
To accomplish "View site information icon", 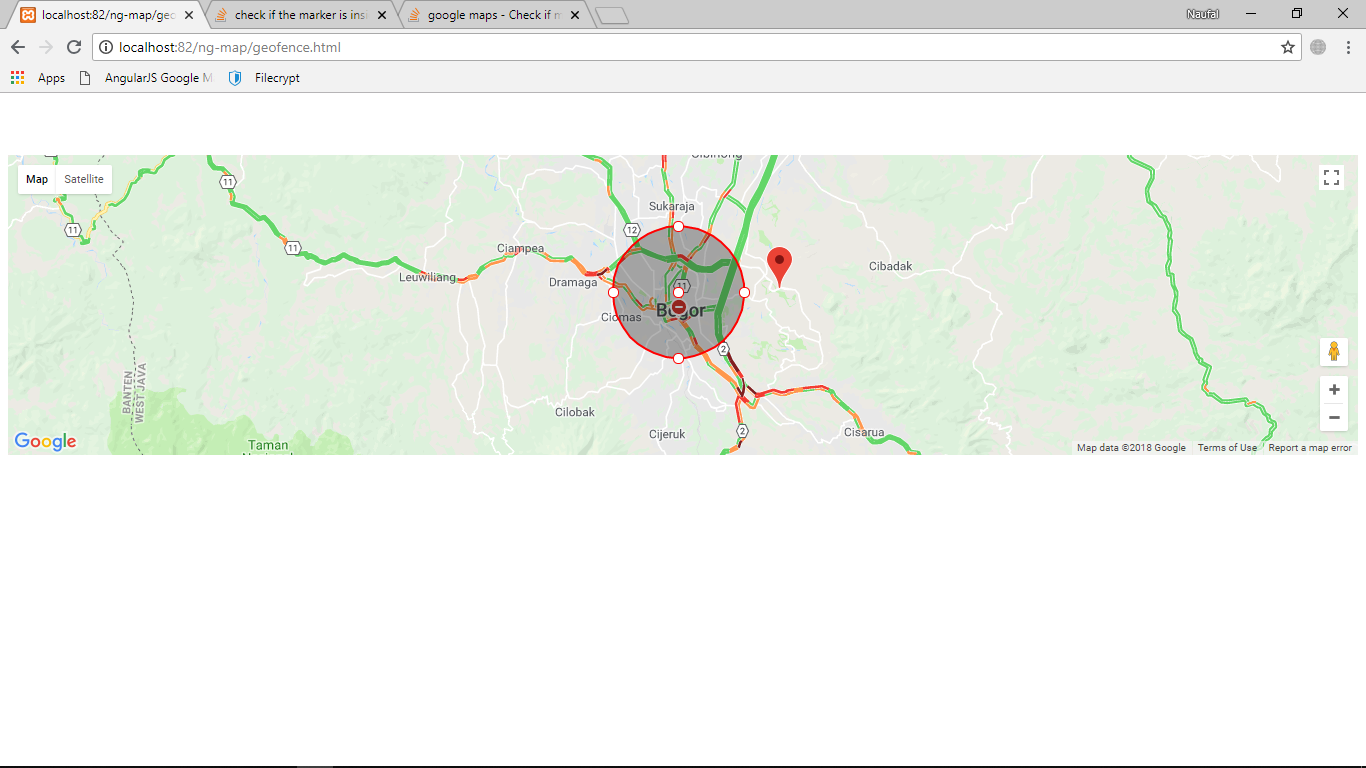I will (x=106, y=47).
